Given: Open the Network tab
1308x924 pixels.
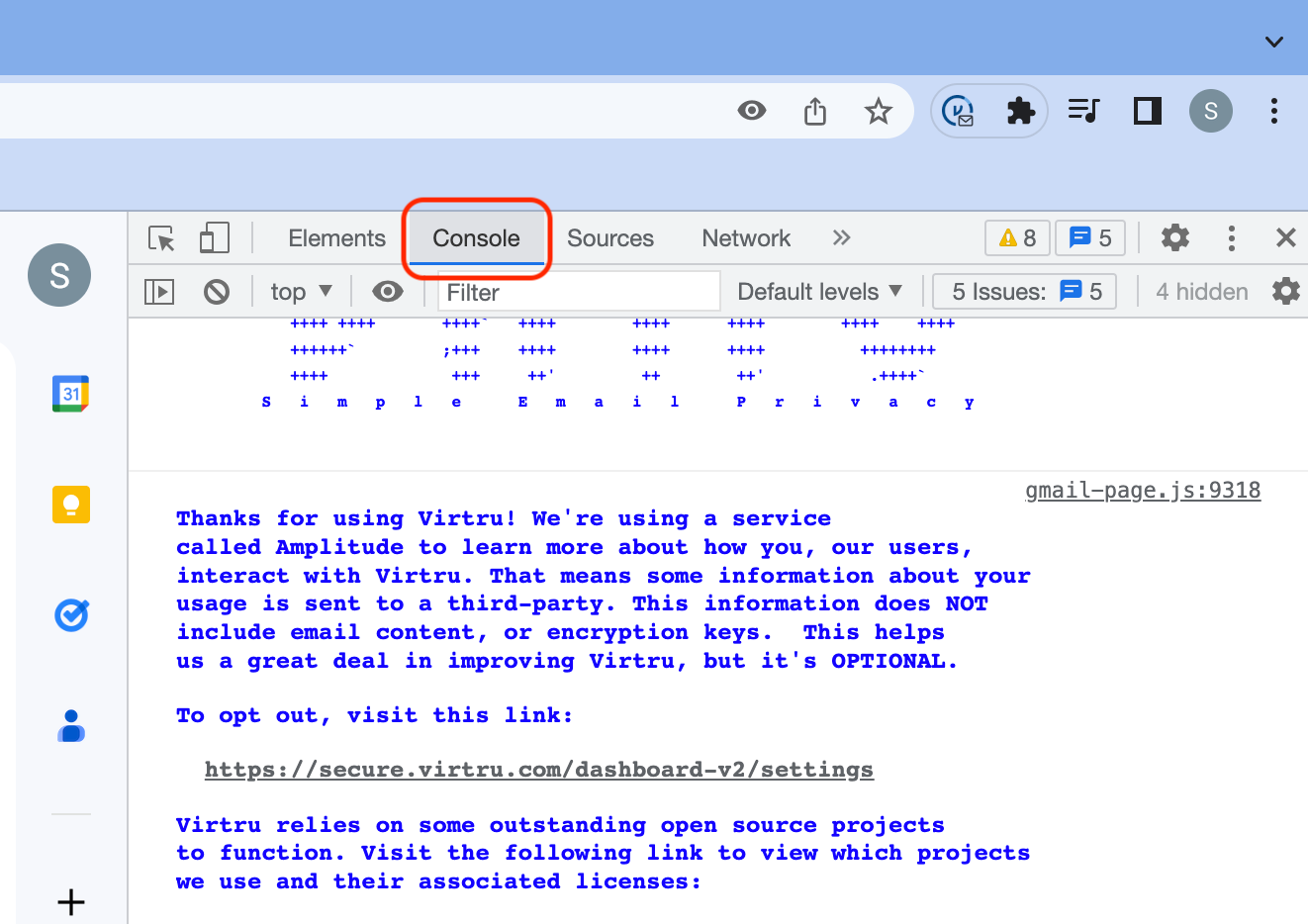Looking at the screenshot, I should 746,238.
